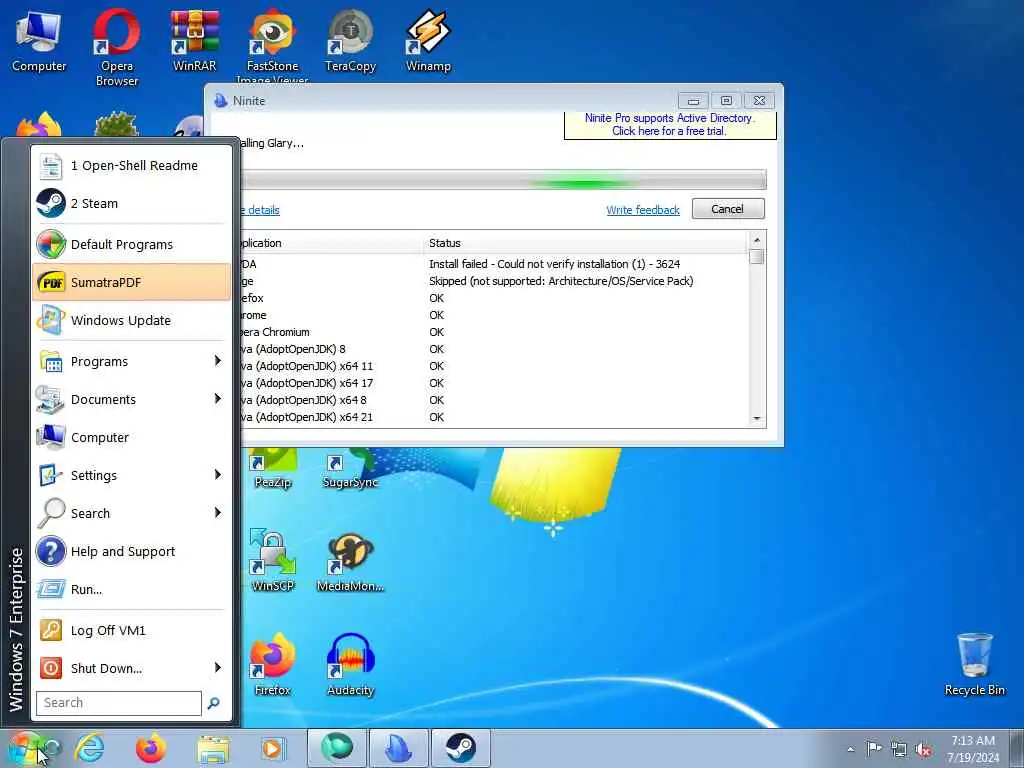Open Default Programs menu item
Screen dimensions: 1024x768
[x=131, y=245]
